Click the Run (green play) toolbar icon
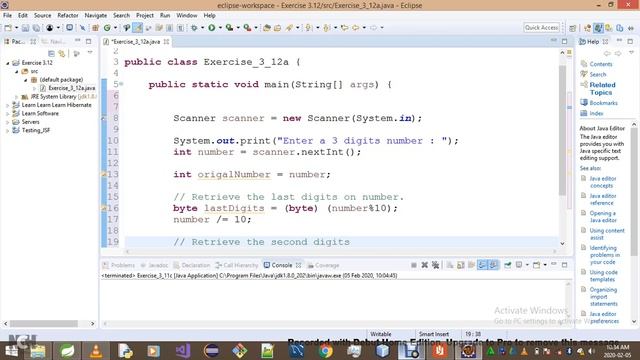The image size is (640, 360). pos(211,28)
